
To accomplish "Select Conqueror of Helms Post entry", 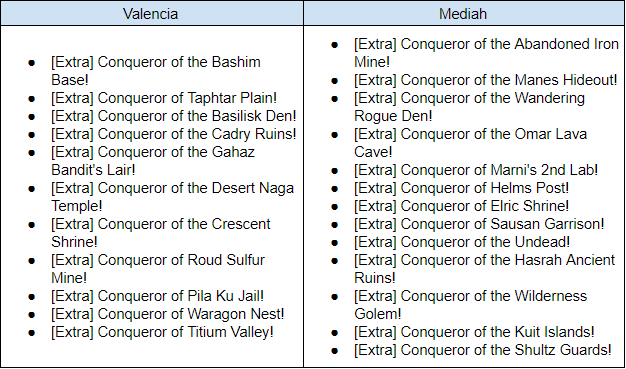I will [x=462, y=188].
